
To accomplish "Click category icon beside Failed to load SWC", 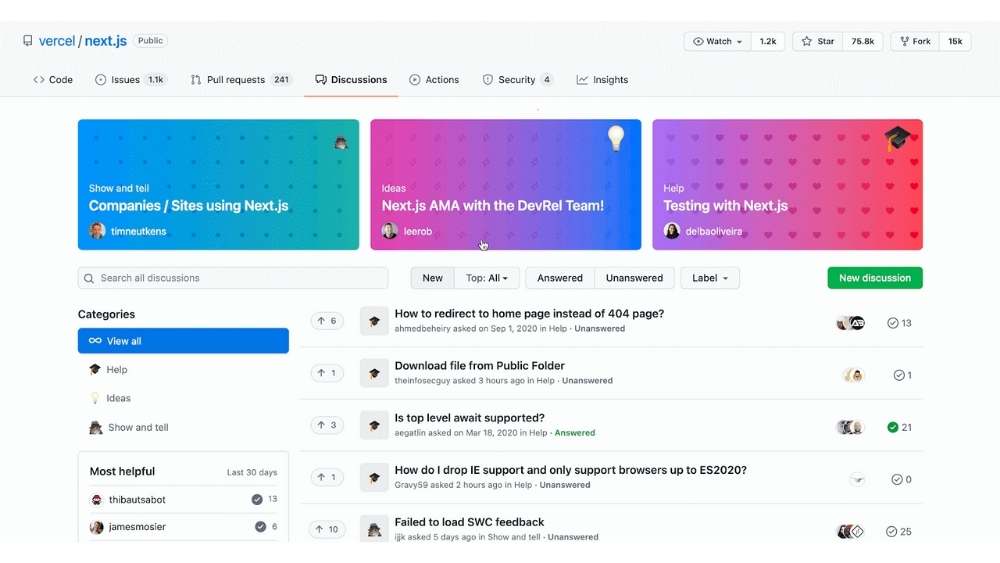I will tap(374, 529).
